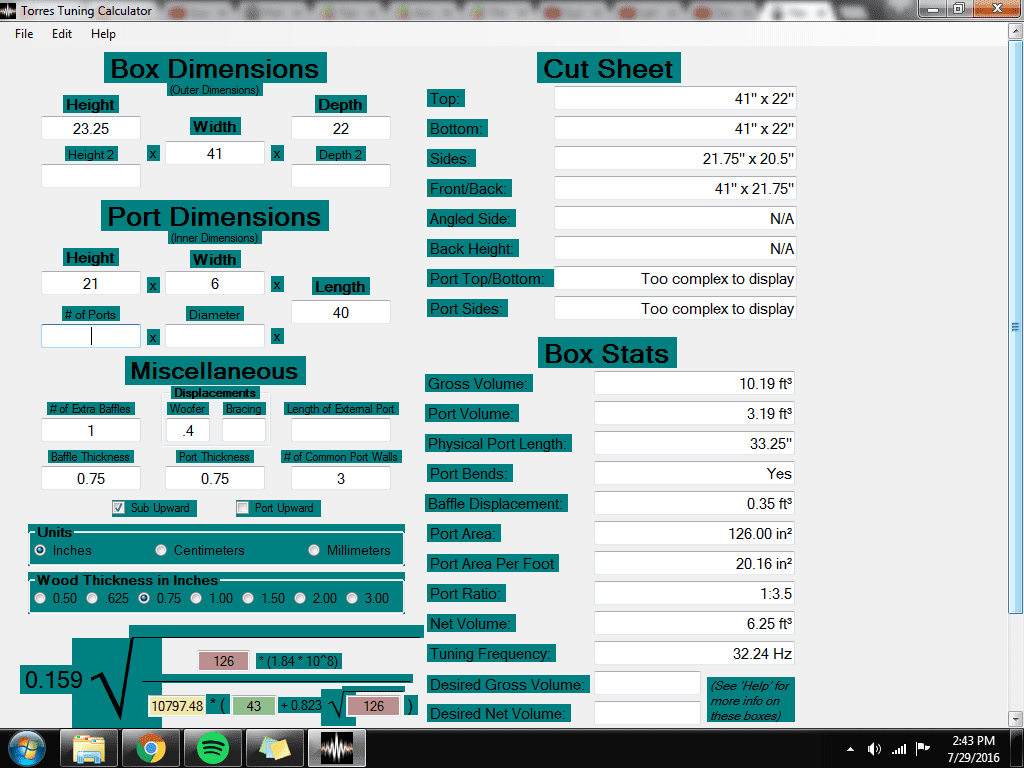The height and width of the screenshot is (768, 1024).
Task: Click the app title bar waveform icon
Action: pyautogui.click(x=8, y=10)
